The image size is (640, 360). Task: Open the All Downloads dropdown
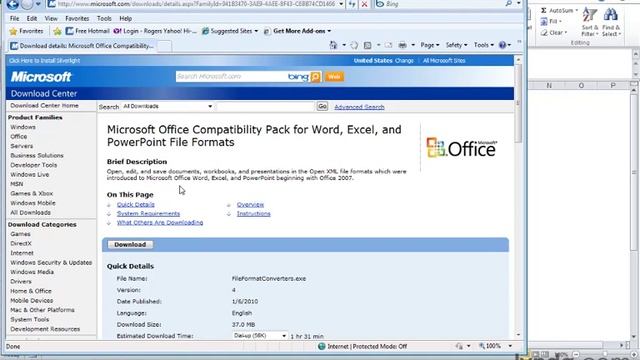pos(167,106)
